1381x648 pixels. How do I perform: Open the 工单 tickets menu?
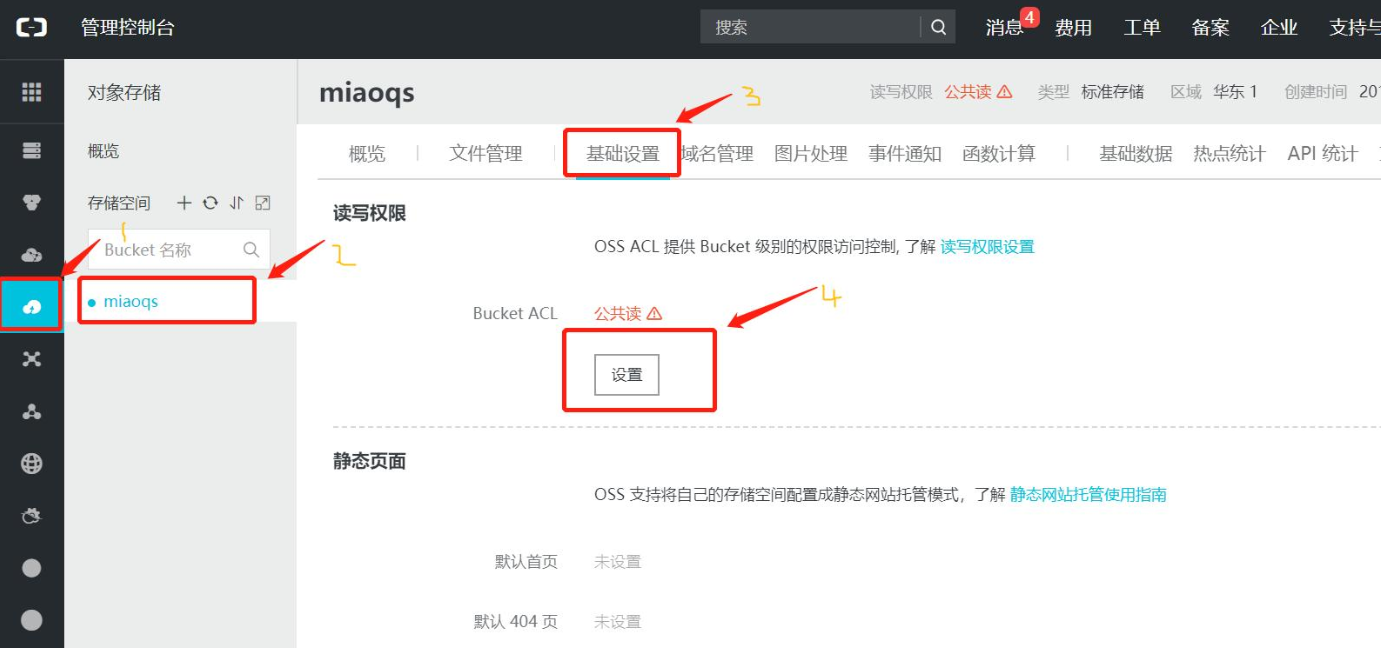(1142, 28)
